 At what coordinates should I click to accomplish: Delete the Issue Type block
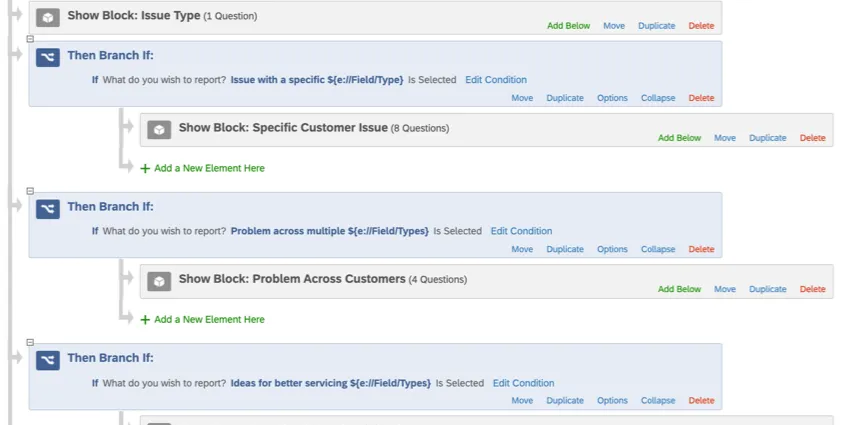(x=701, y=26)
